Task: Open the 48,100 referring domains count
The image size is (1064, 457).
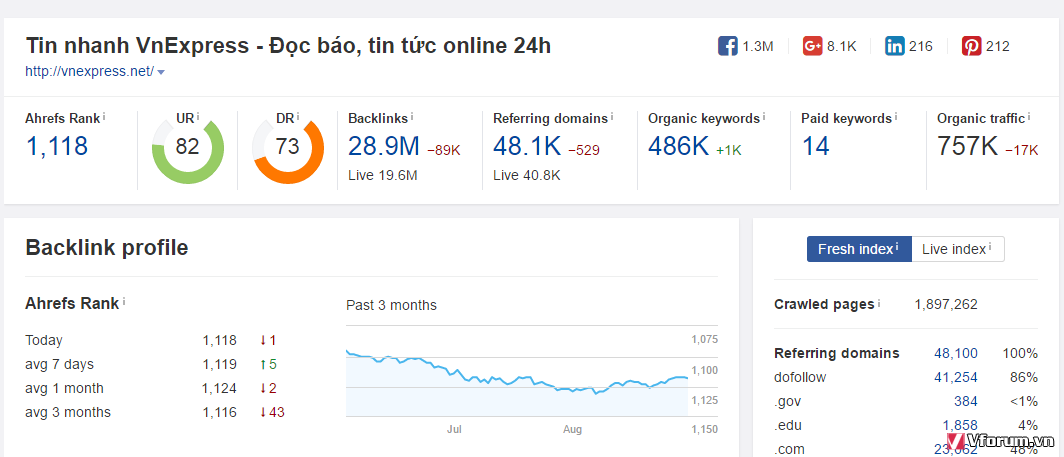Action: (x=956, y=353)
